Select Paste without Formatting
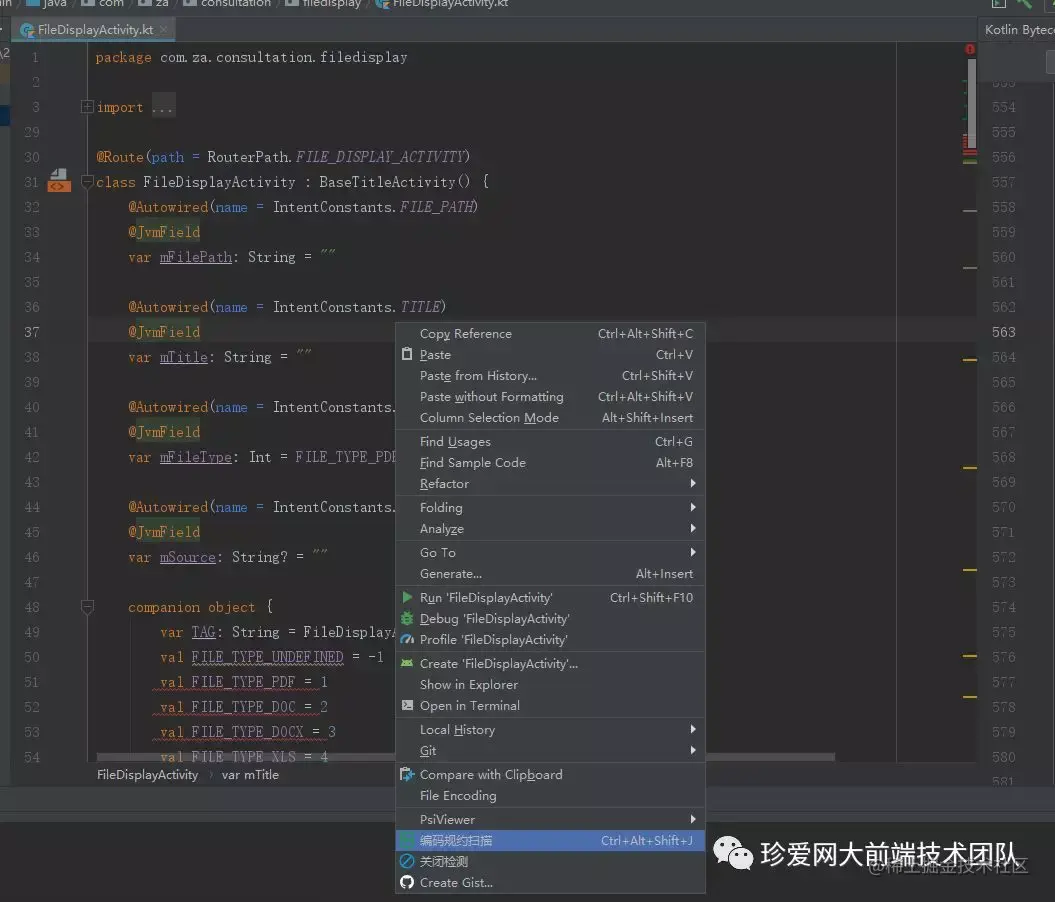Screen dimensions: 1055x902 tap(550, 397)
